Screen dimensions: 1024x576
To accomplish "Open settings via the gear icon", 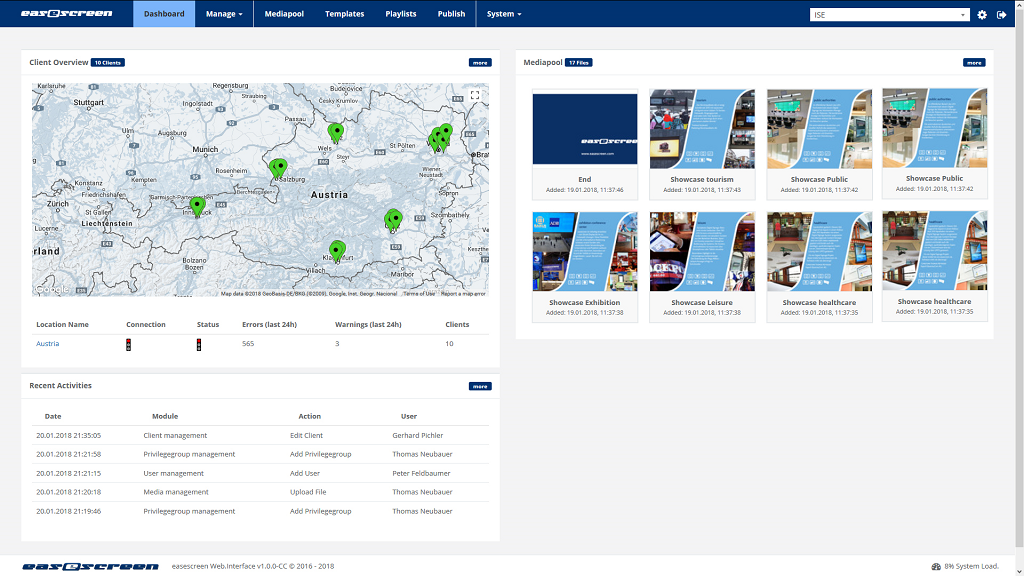I will click(982, 15).
